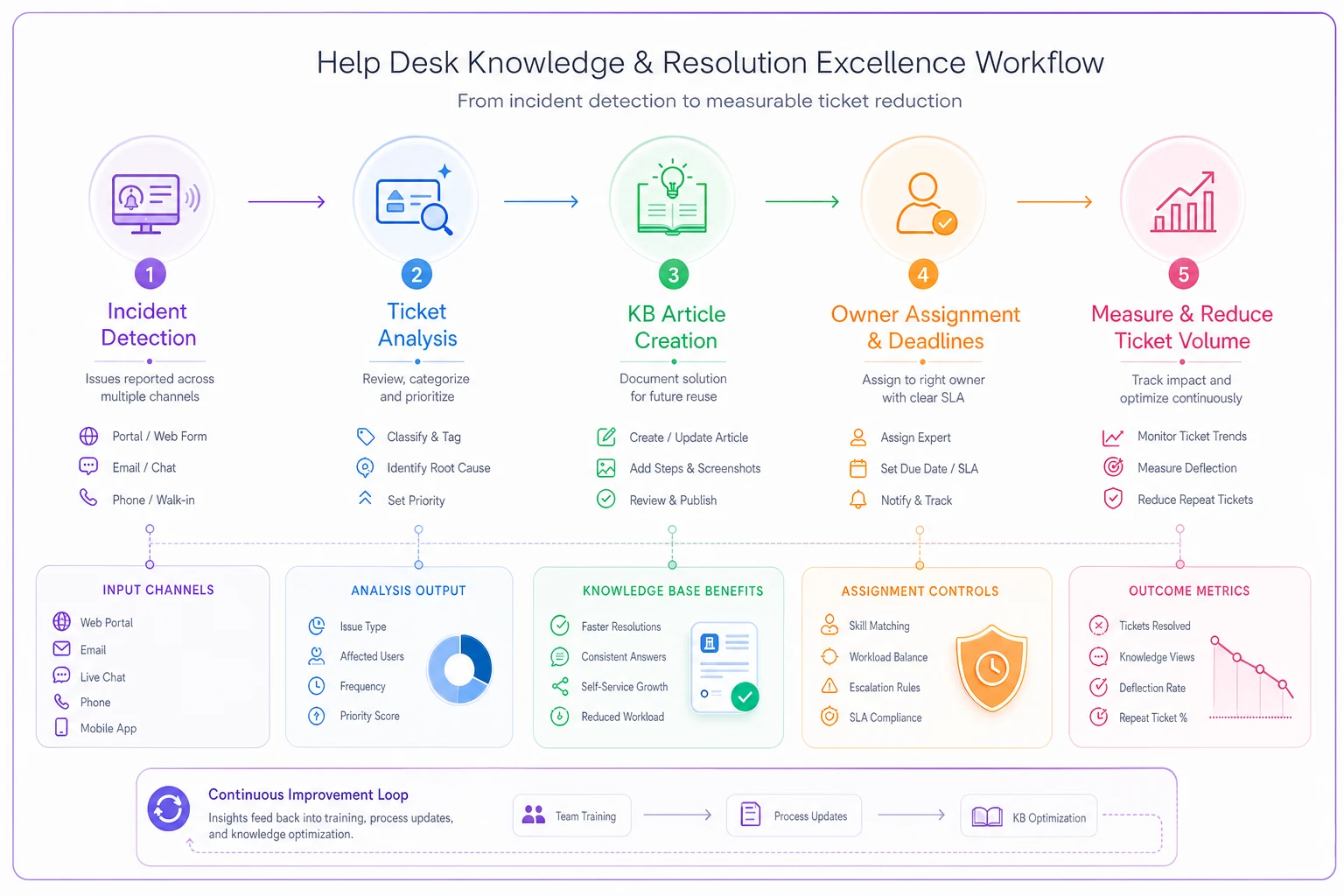Click the checkmark icon beside Review & Publish
Screen dimensions: 1344x896
coord(606,499)
